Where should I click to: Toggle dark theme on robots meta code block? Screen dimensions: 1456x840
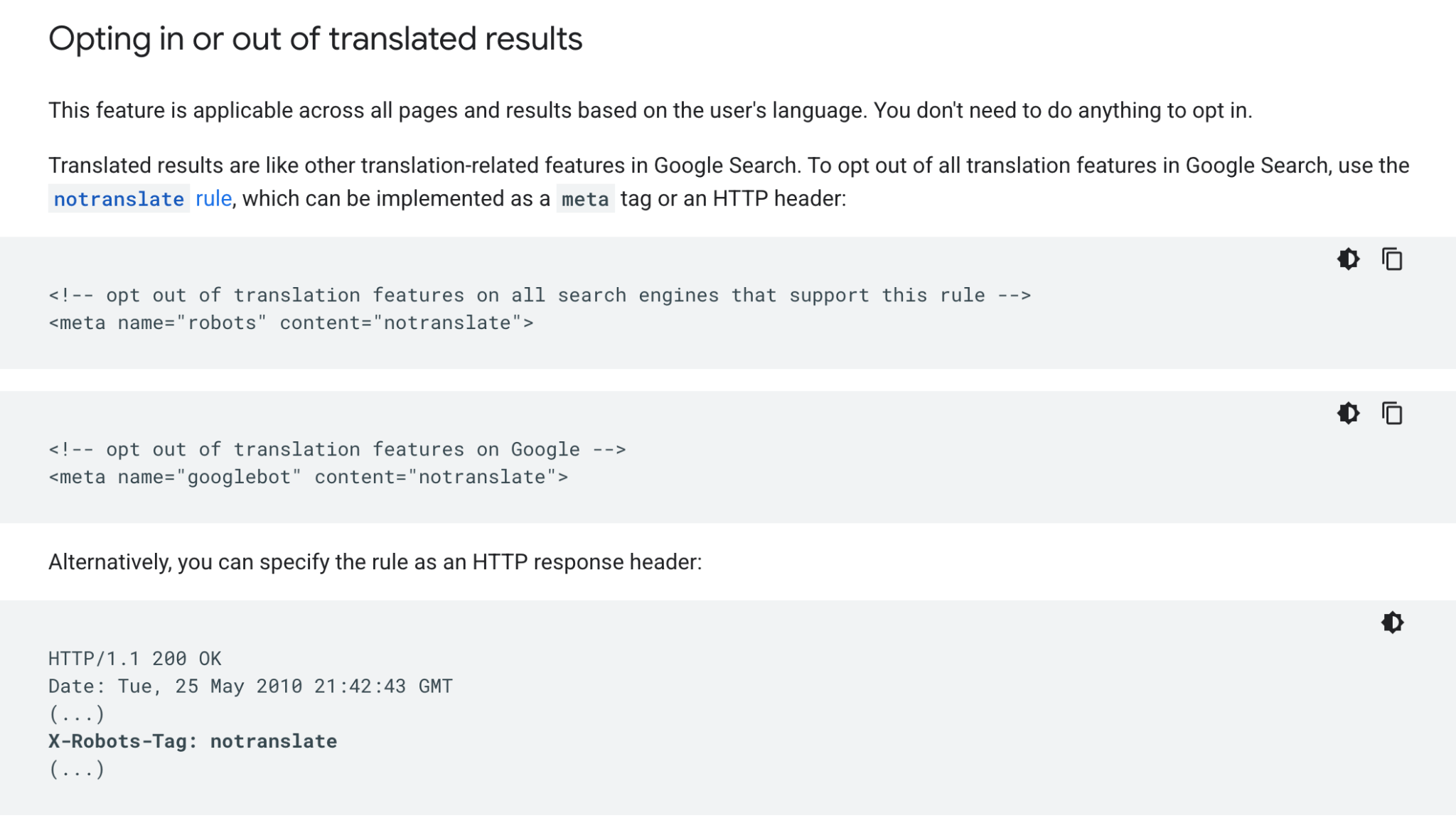point(1348,259)
